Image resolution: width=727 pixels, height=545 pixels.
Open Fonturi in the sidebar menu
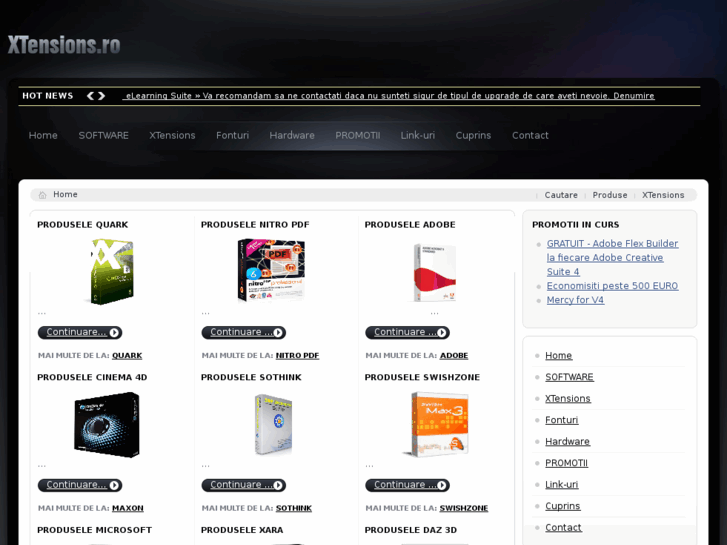click(561, 420)
